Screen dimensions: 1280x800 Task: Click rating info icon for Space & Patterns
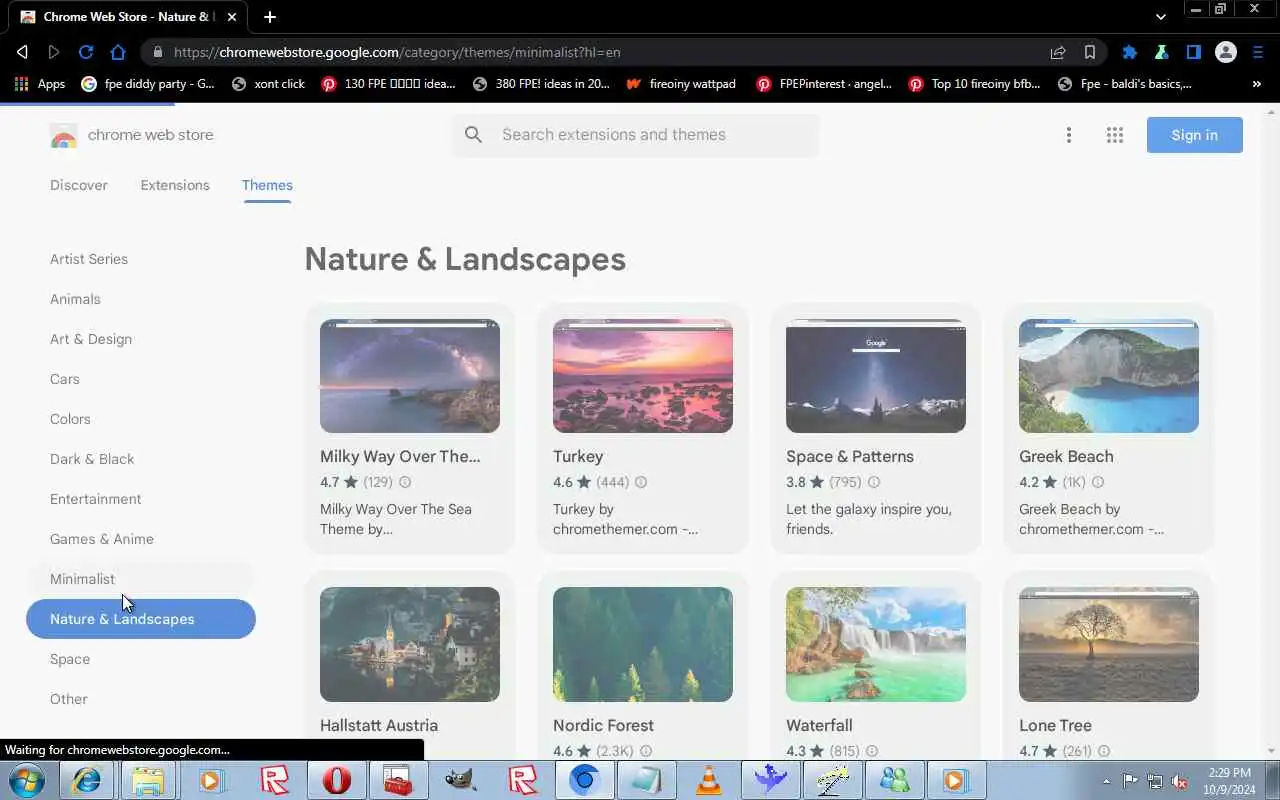[873, 482]
